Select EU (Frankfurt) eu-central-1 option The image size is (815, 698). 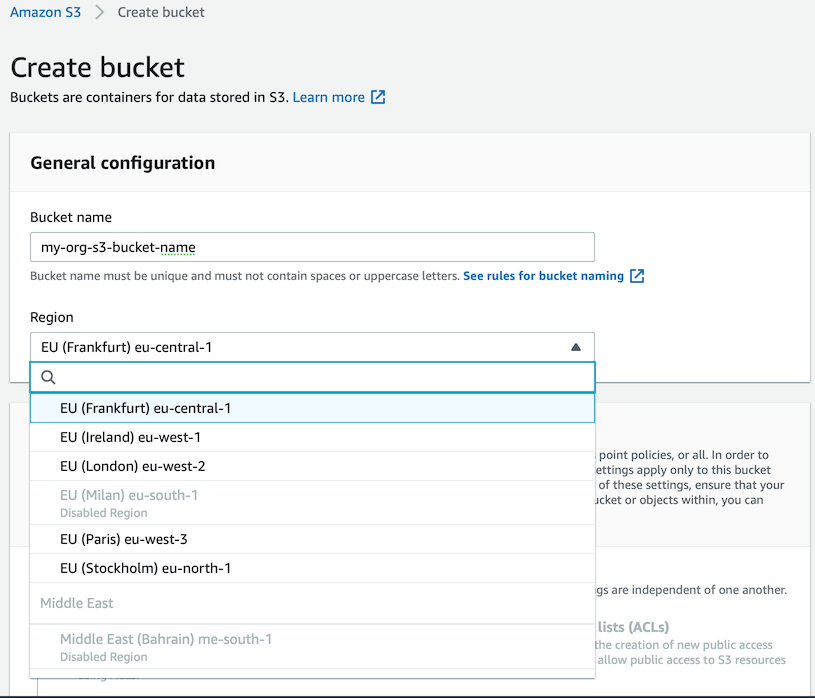pyautogui.click(x=146, y=408)
